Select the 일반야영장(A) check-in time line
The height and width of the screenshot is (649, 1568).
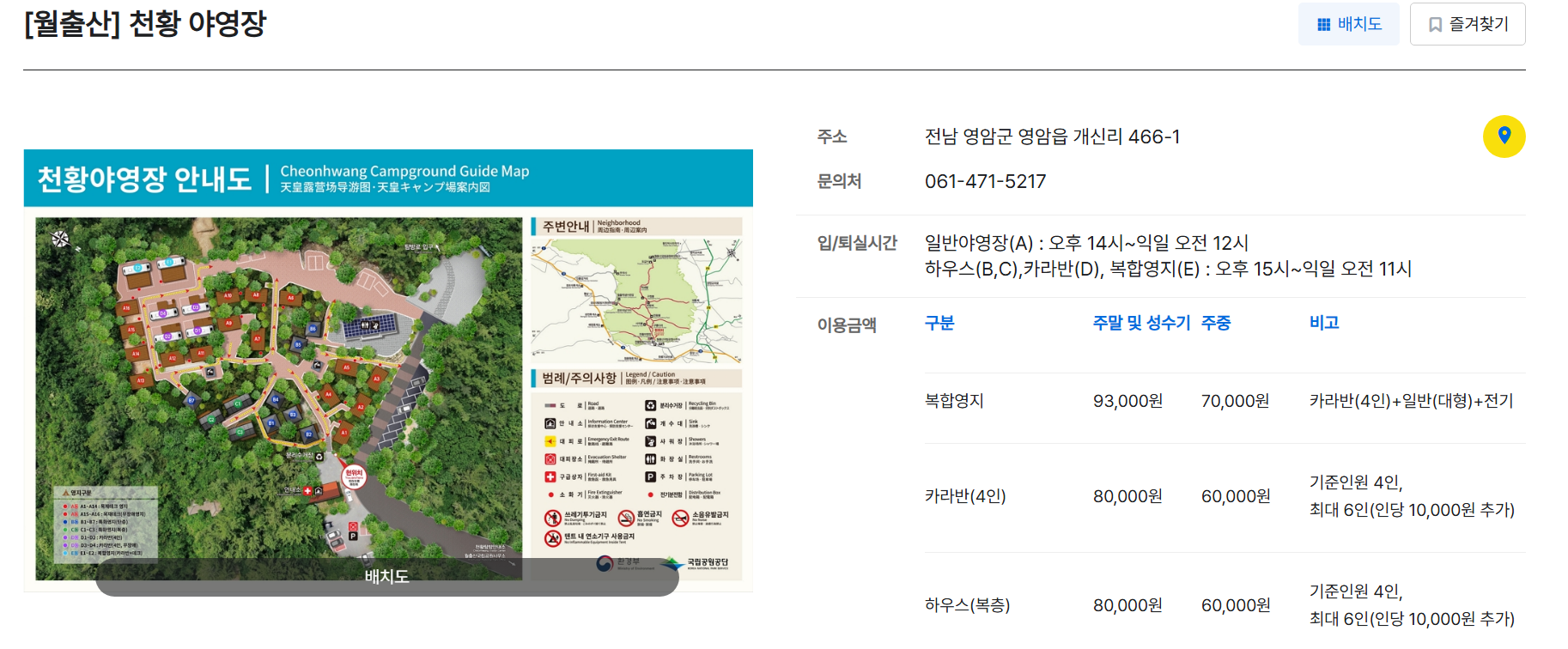click(x=1086, y=243)
